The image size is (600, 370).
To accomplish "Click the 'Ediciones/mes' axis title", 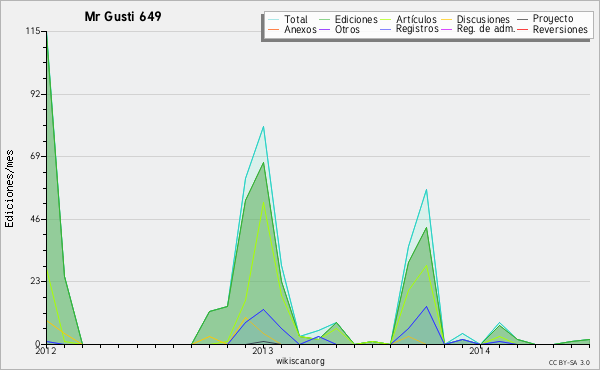I will tap(9, 189).
